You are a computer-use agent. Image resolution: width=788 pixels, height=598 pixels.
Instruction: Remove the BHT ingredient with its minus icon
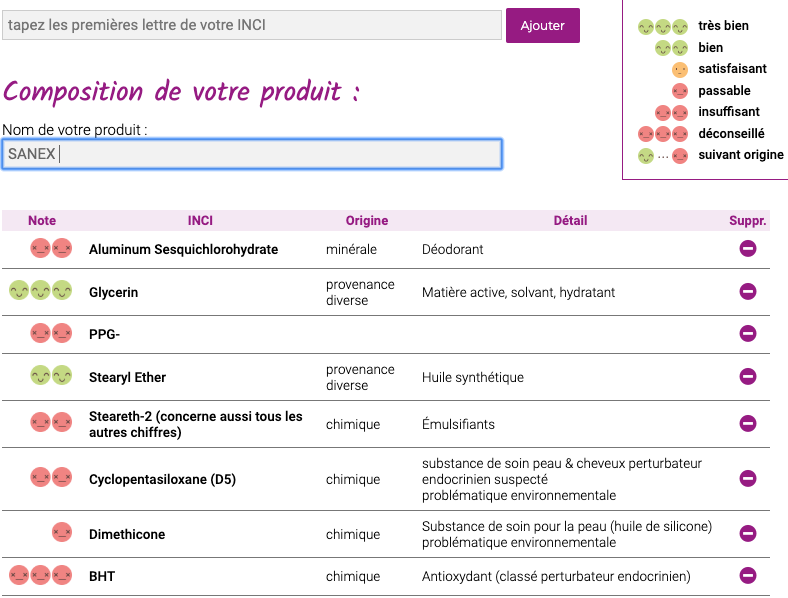[748, 575]
